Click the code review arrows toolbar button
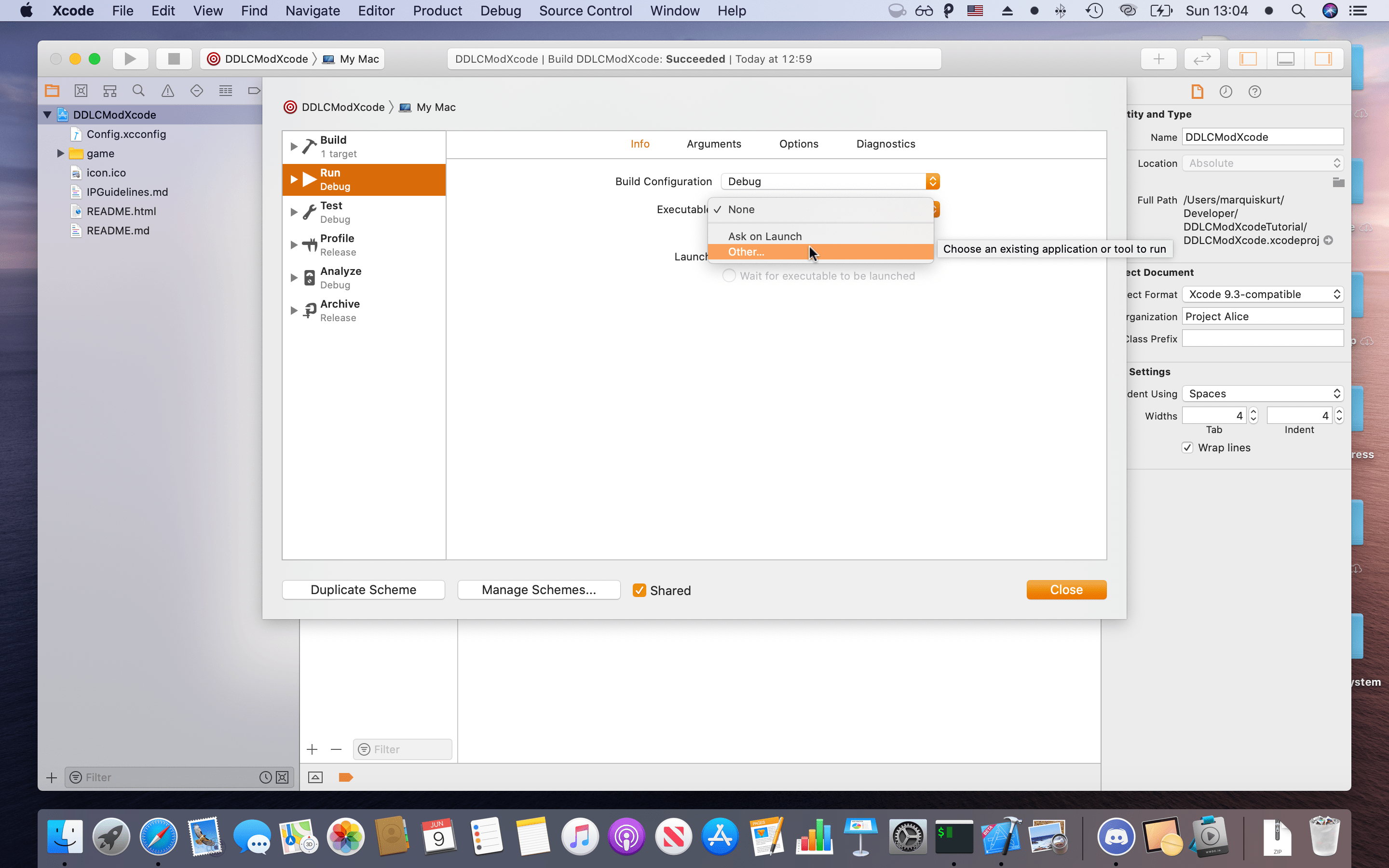The height and width of the screenshot is (868, 1389). (1202, 58)
